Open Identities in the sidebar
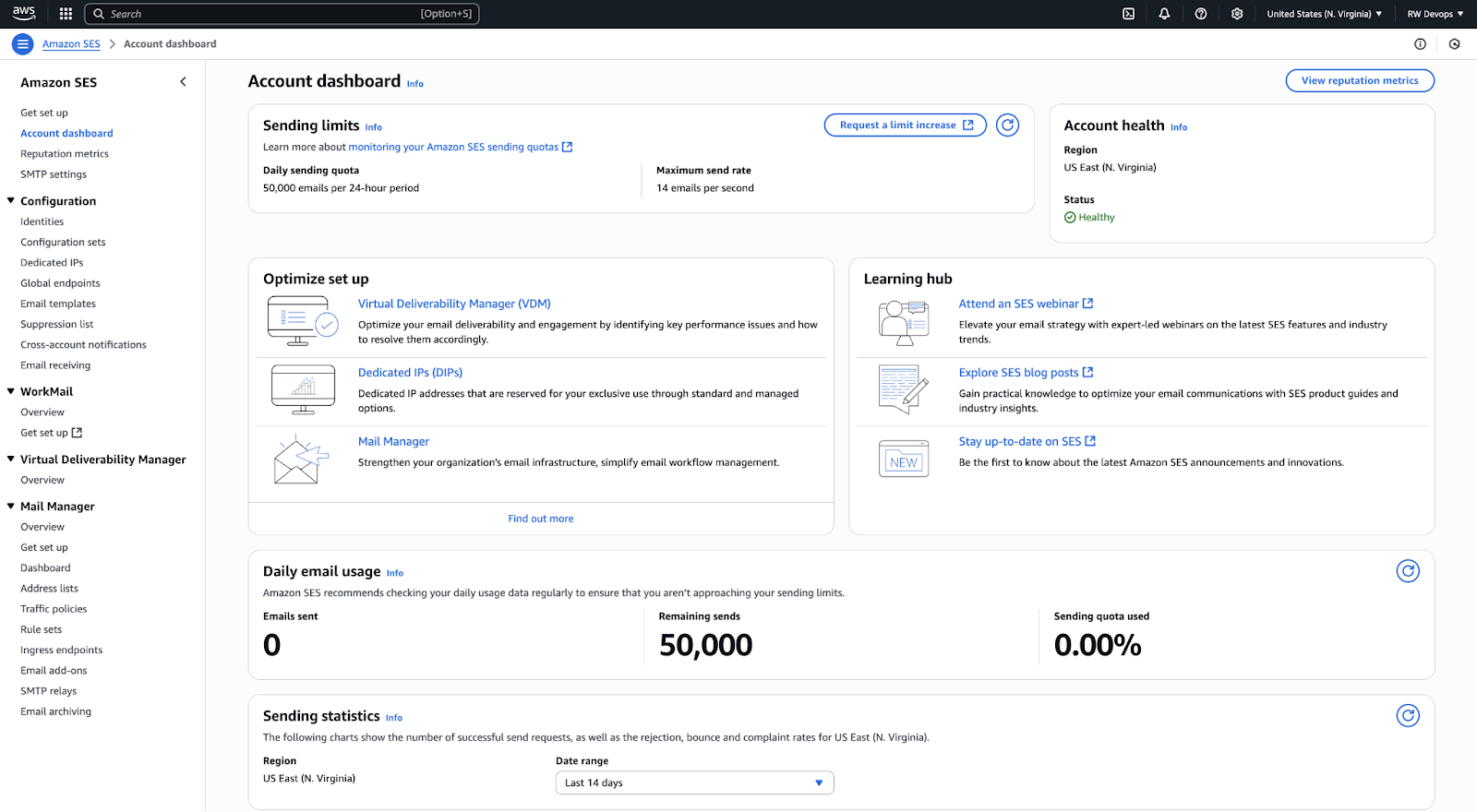 [42, 222]
